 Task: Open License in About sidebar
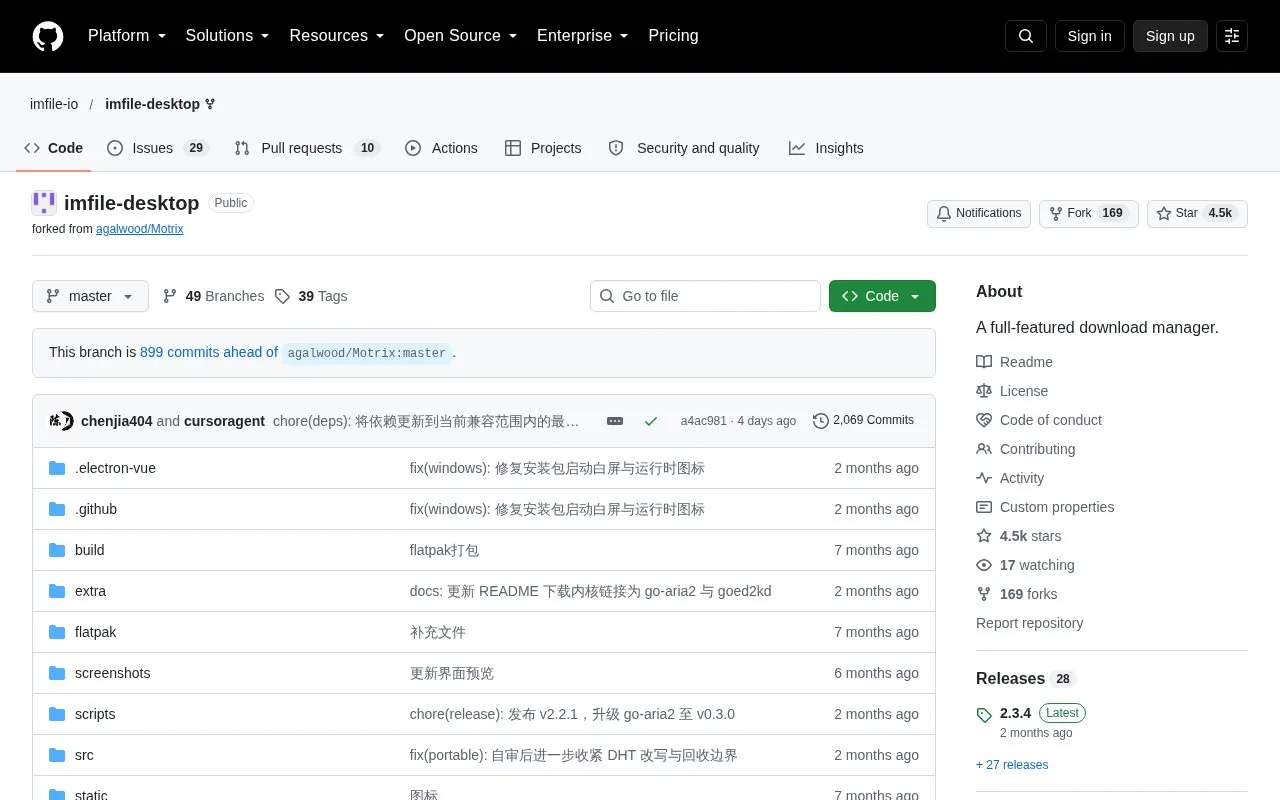[1012, 391]
